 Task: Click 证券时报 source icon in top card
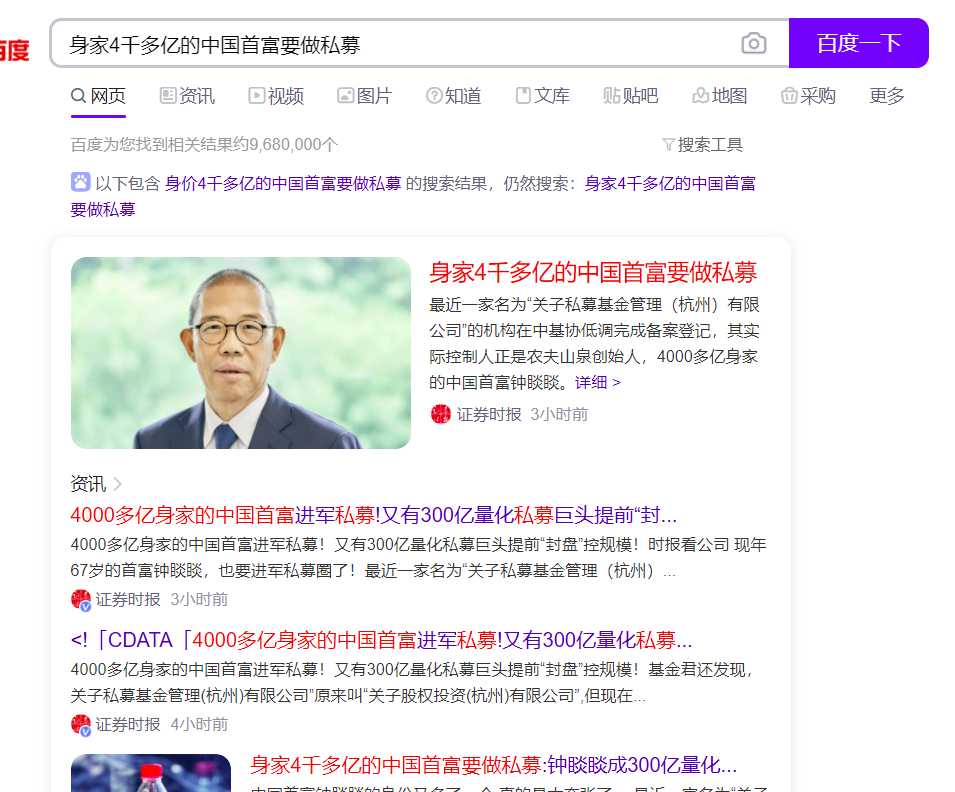440,414
